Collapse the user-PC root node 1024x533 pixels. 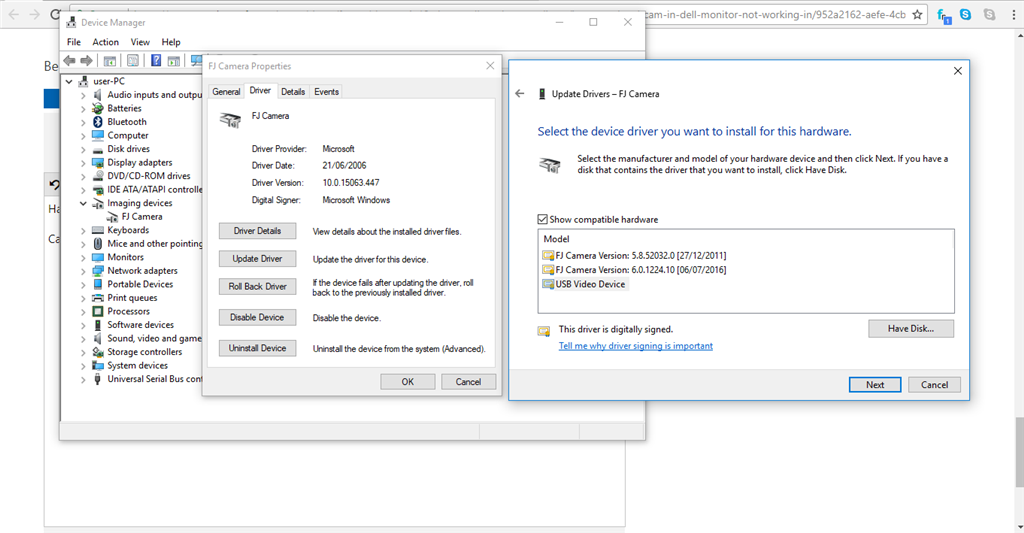[x=69, y=82]
